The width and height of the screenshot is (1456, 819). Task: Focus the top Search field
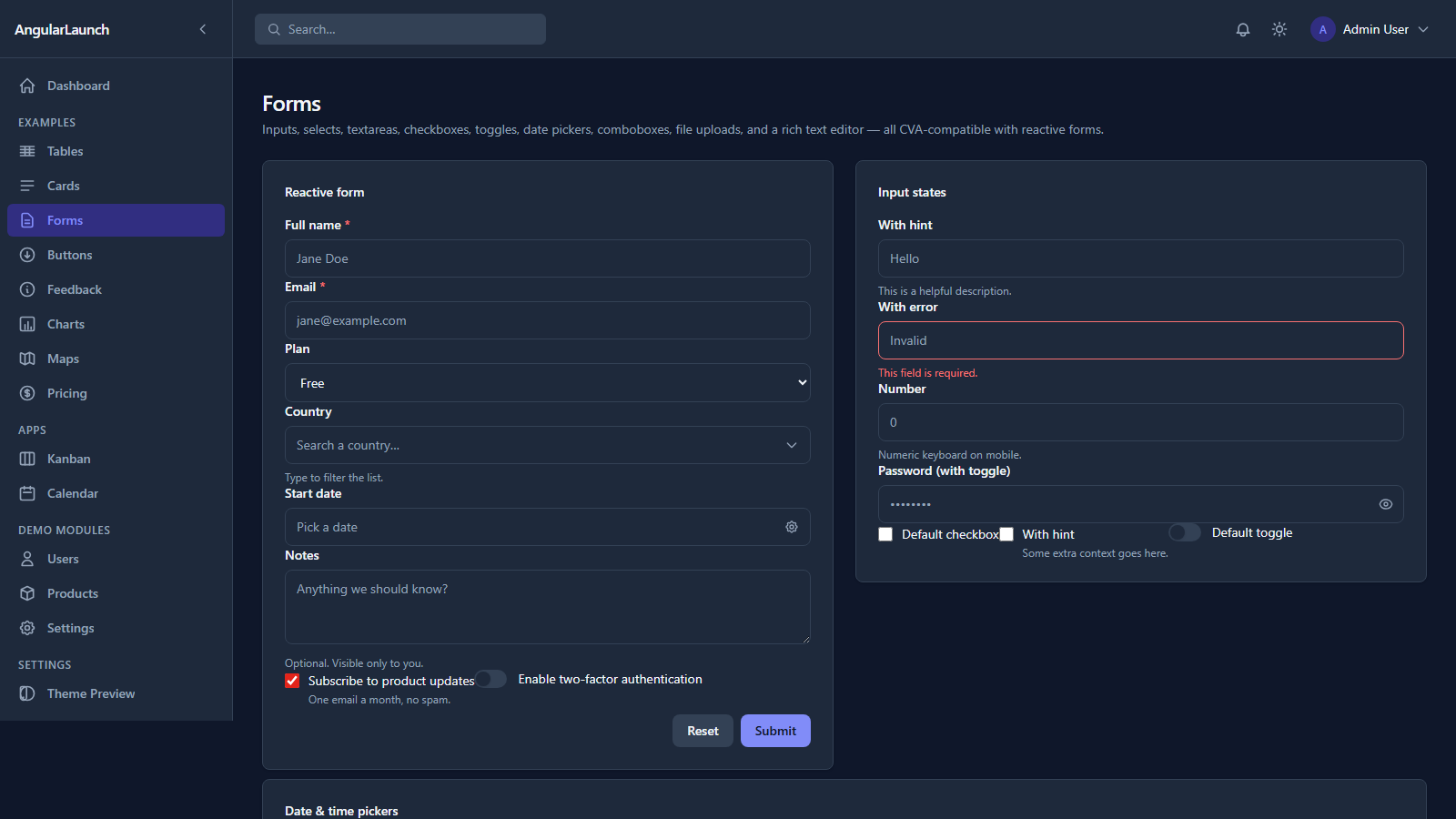pos(400,29)
